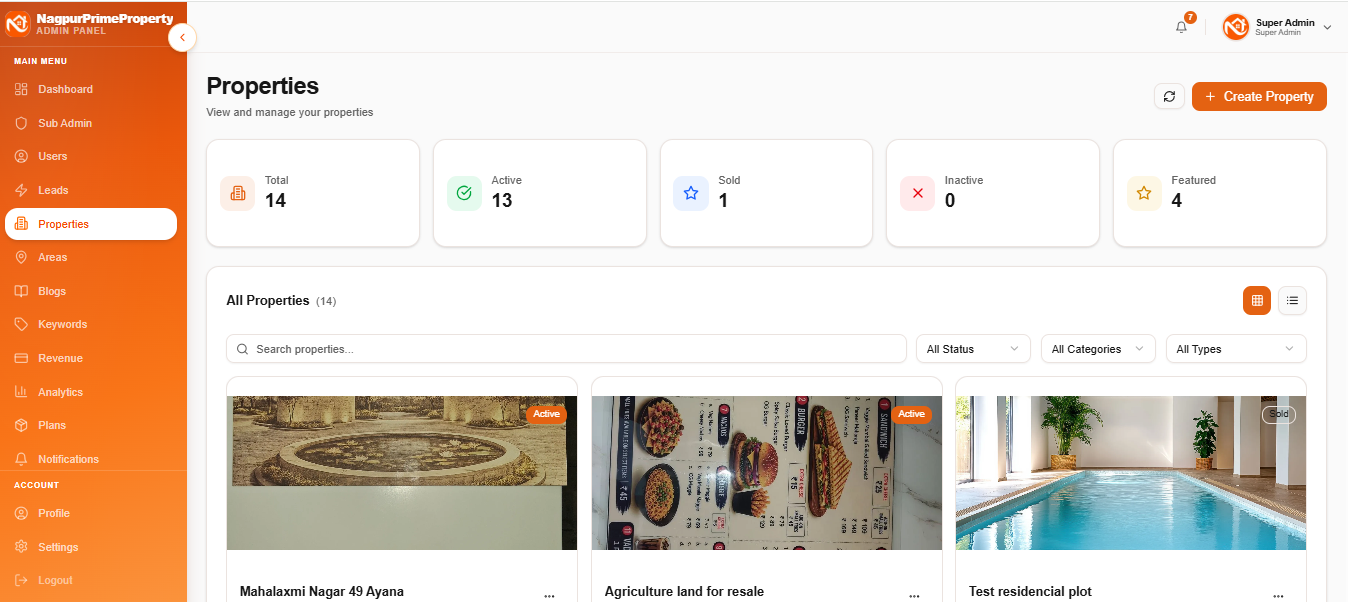Open the All Categories dropdown
This screenshot has width=1348, height=602.
pyautogui.click(x=1098, y=349)
